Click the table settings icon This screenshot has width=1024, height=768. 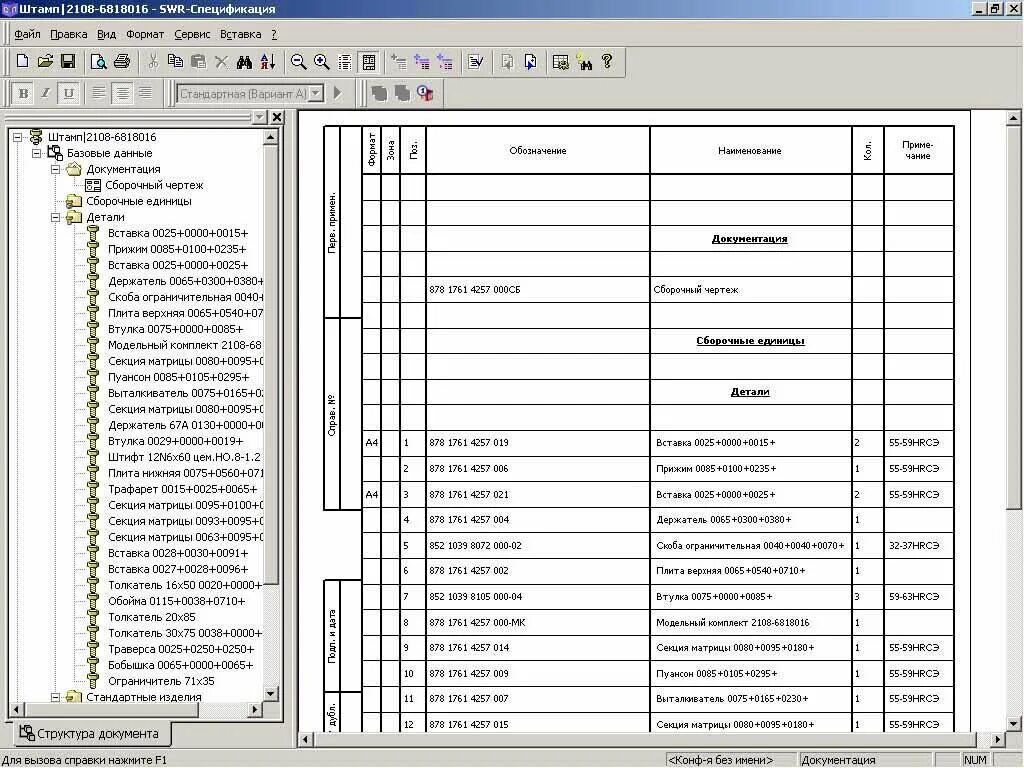point(560,62)
